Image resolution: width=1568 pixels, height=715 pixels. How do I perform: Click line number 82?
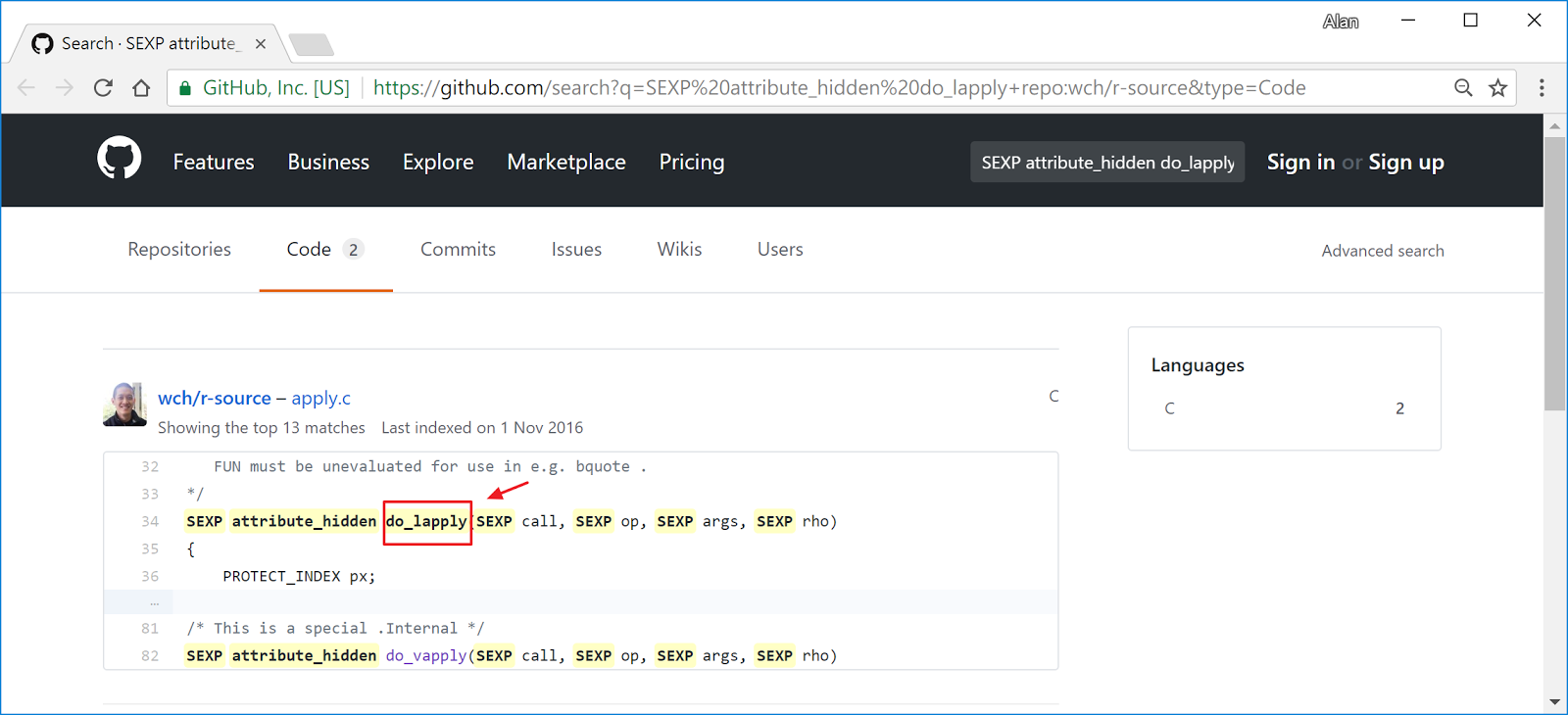tap(150, 656)
